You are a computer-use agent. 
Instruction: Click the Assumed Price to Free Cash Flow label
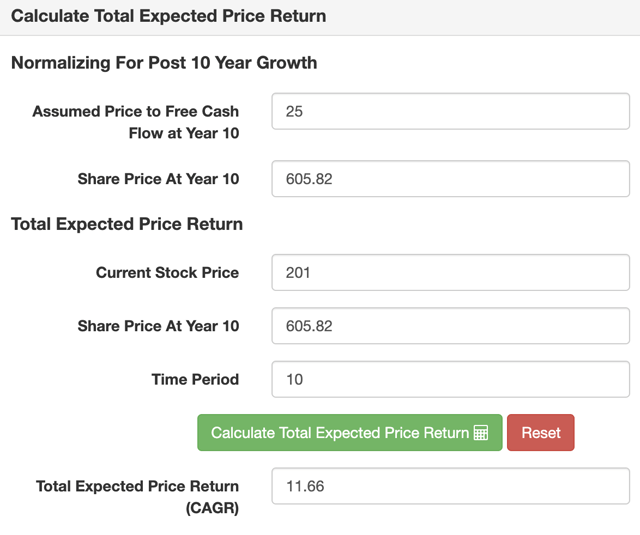click(x=136, y=122)
